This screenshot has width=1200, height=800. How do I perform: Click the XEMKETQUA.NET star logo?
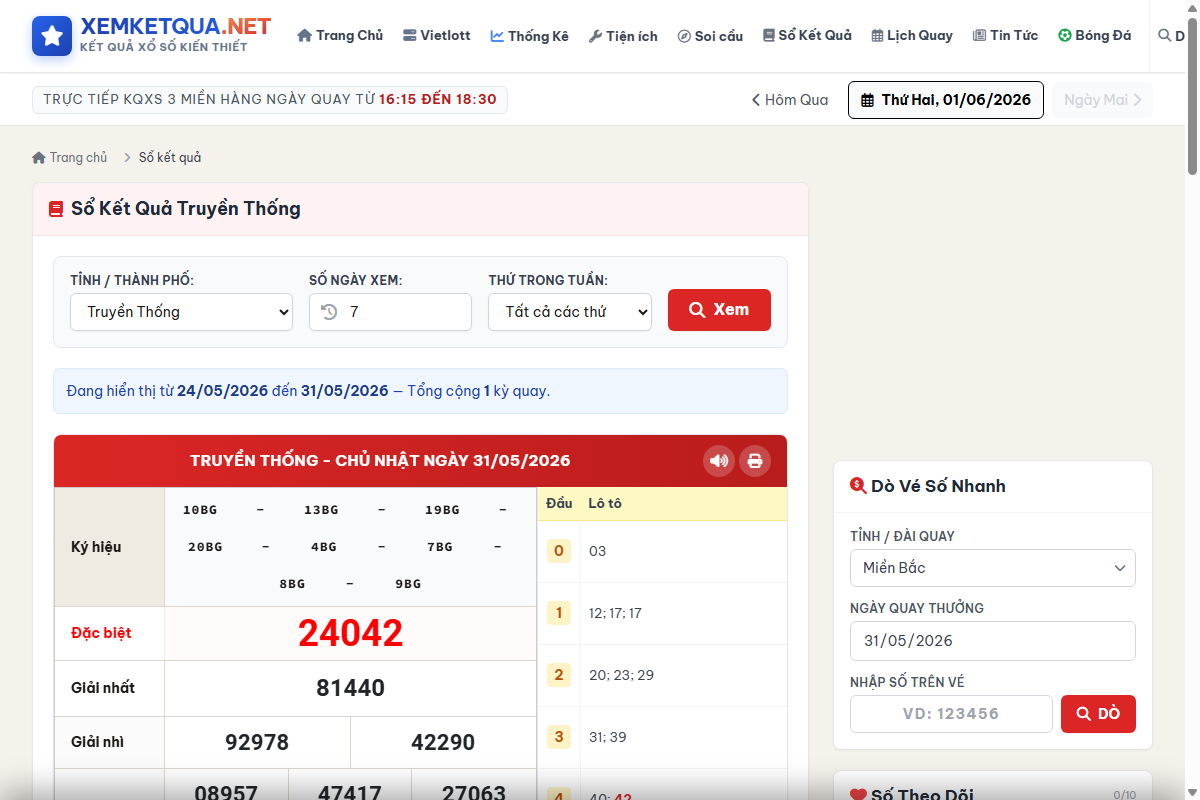[x=52, y=36]
